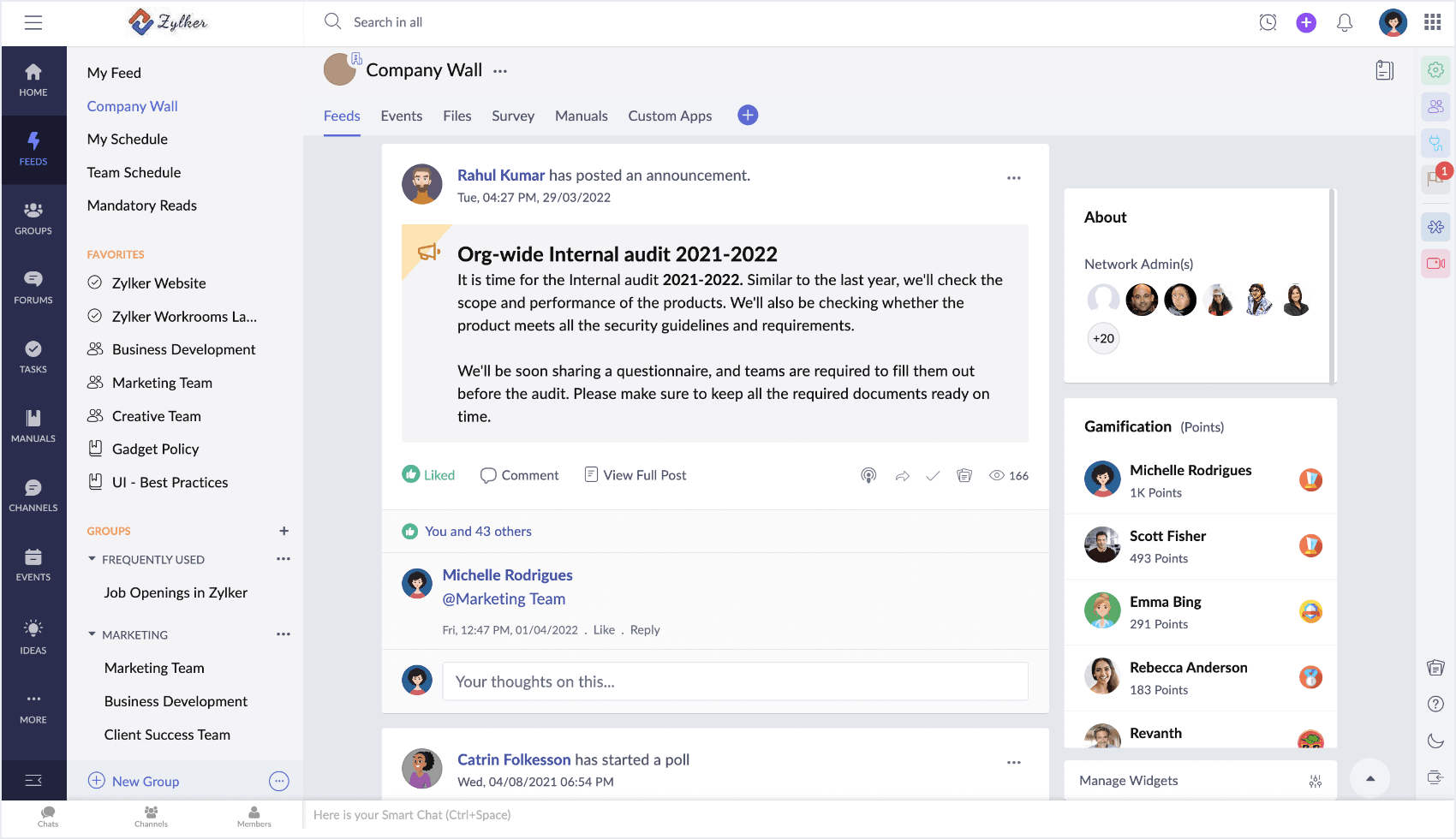This screenshot has width=1456, height=839.
Task: Open Manage Widgets settings icon
Action: point(1316,781)
